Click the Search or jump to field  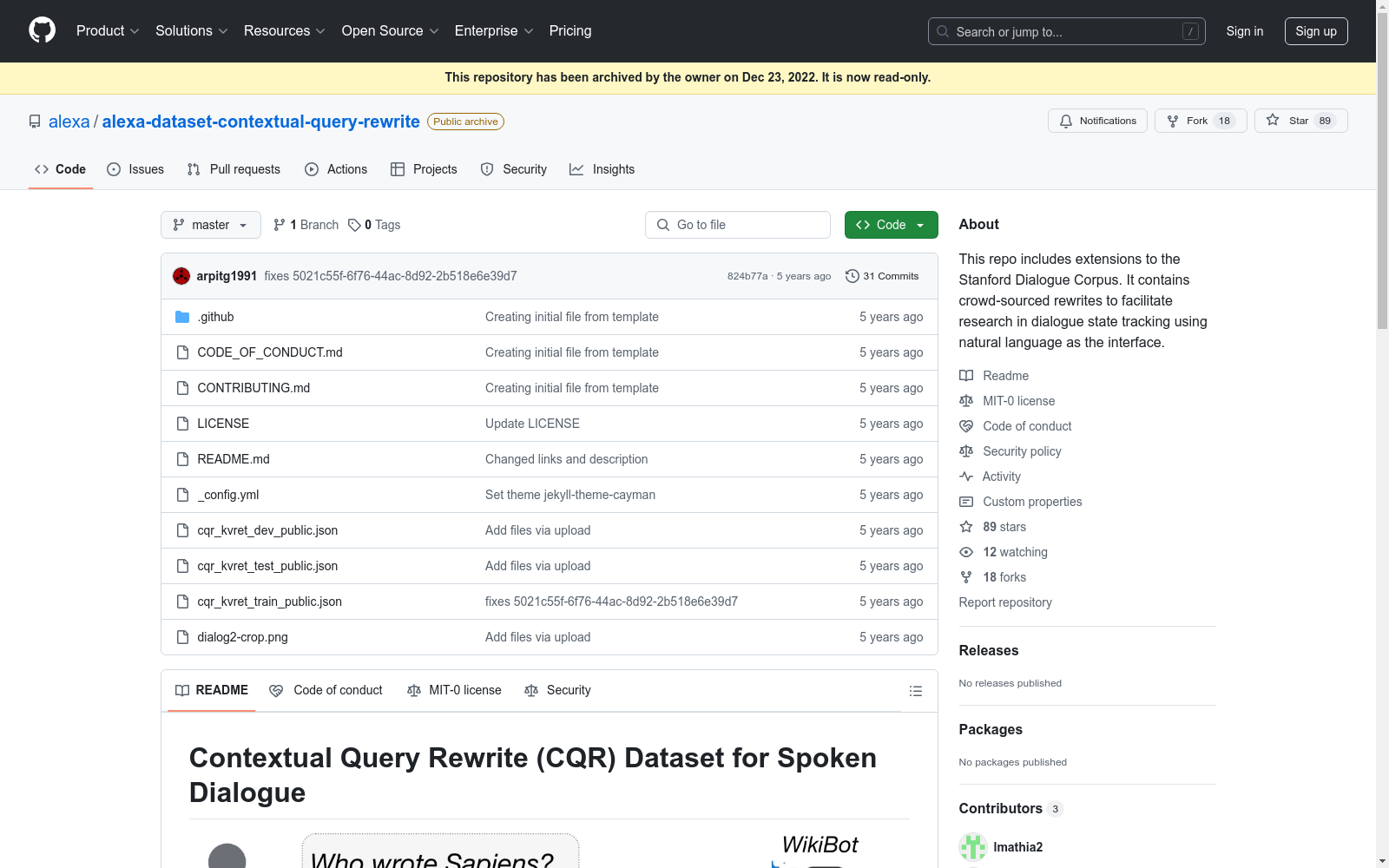pyautogui.click(x=1067, y=31)
